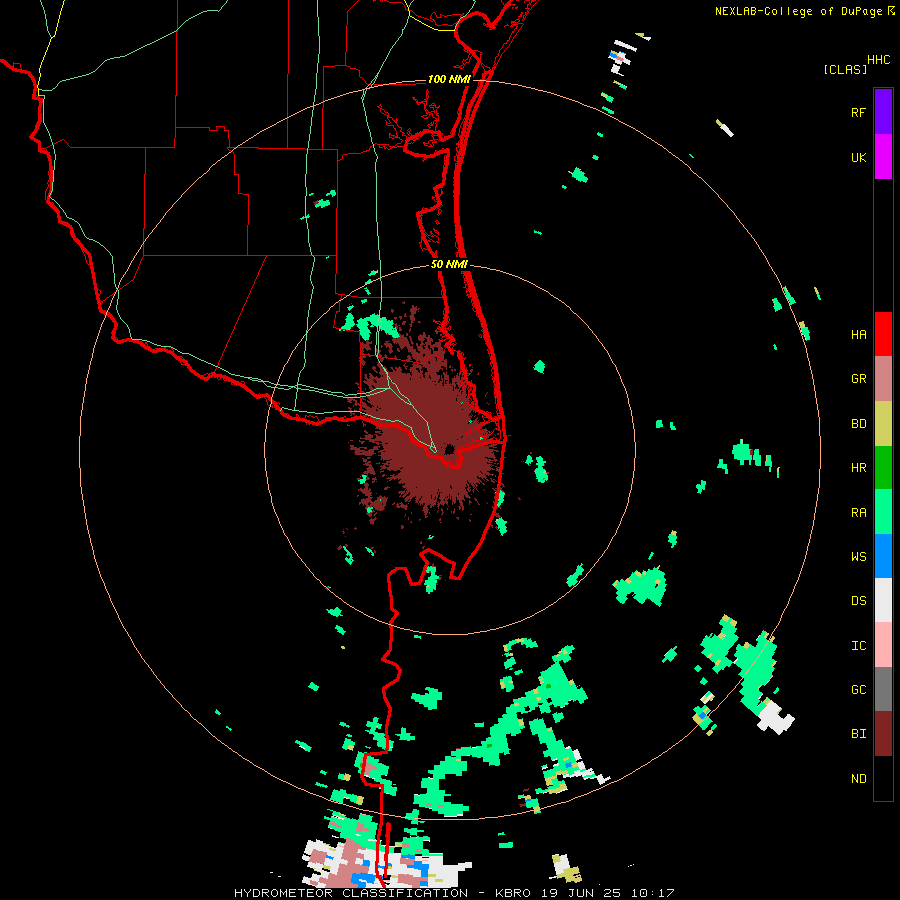This screenshot has width=900, height=900.
Task: Click the DS white legend swatch
Action: 883,600
